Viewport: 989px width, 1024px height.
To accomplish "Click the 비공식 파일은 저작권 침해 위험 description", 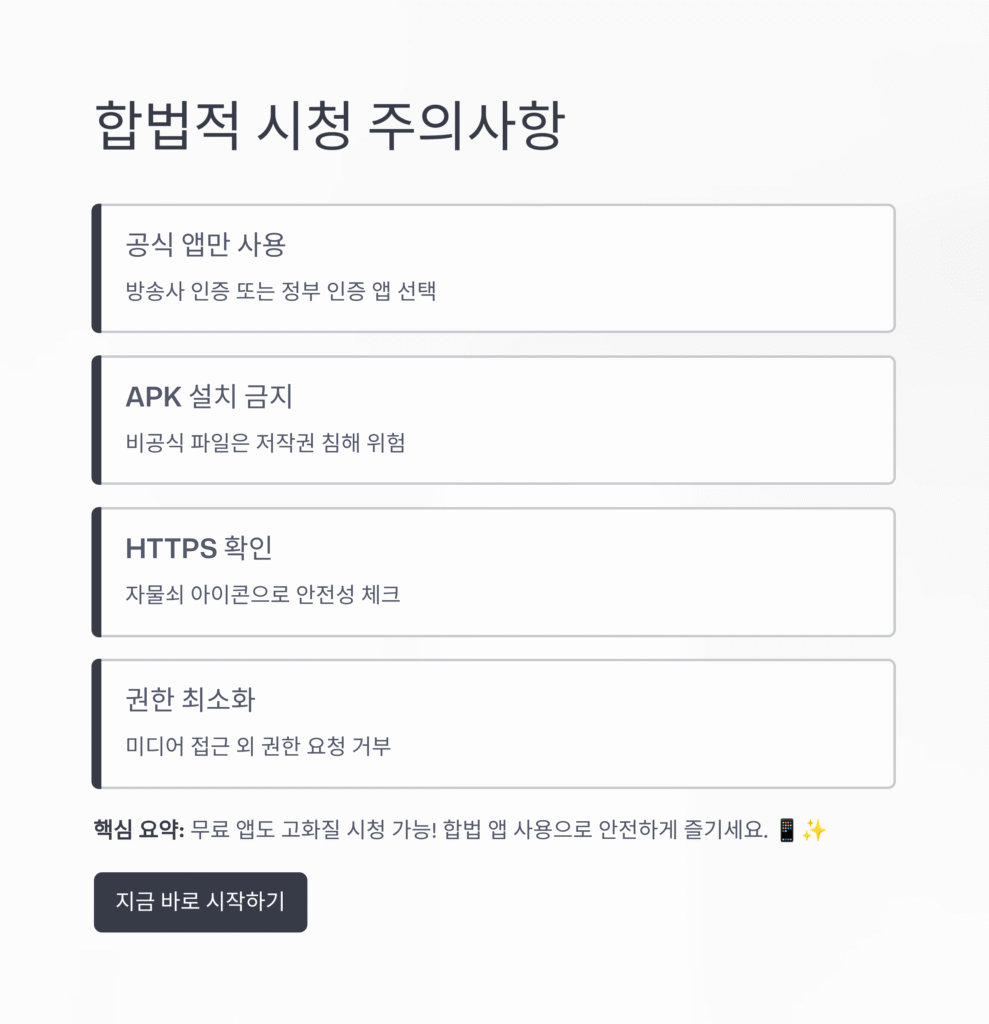I will (x=266, y=444).
